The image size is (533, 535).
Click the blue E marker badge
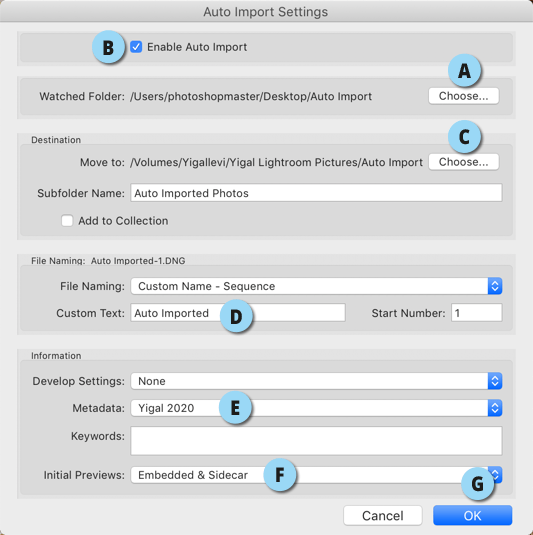coord(235,408)
